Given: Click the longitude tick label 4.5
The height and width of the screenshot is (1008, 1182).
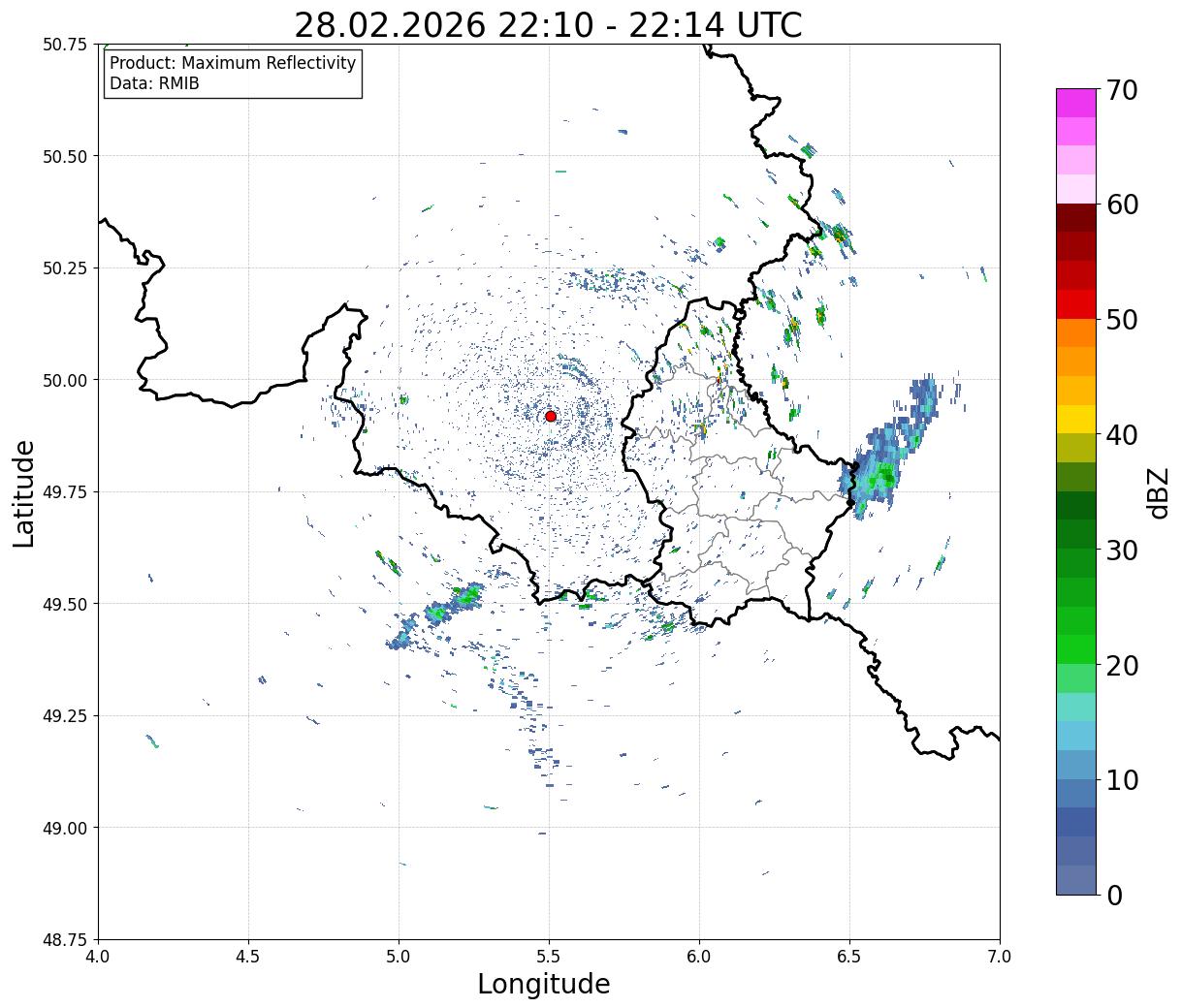Looking at the screenshot, I should [248, 956].
